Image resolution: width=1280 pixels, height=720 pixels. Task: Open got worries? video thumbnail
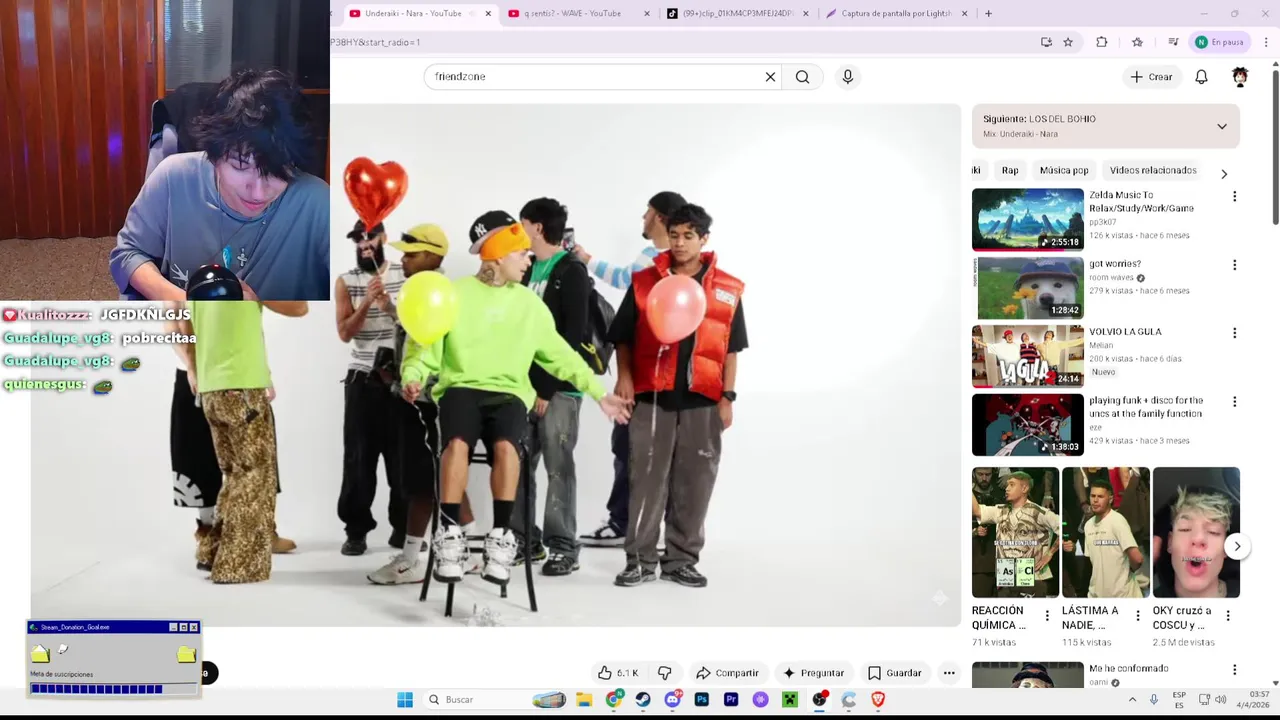(1027, 288)
